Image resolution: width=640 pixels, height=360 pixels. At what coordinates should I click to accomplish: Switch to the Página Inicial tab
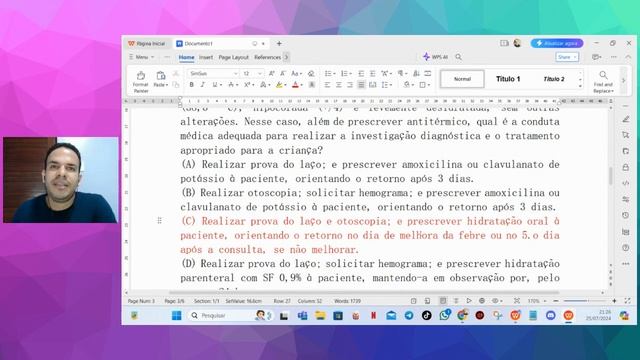(x=147, y=43)
